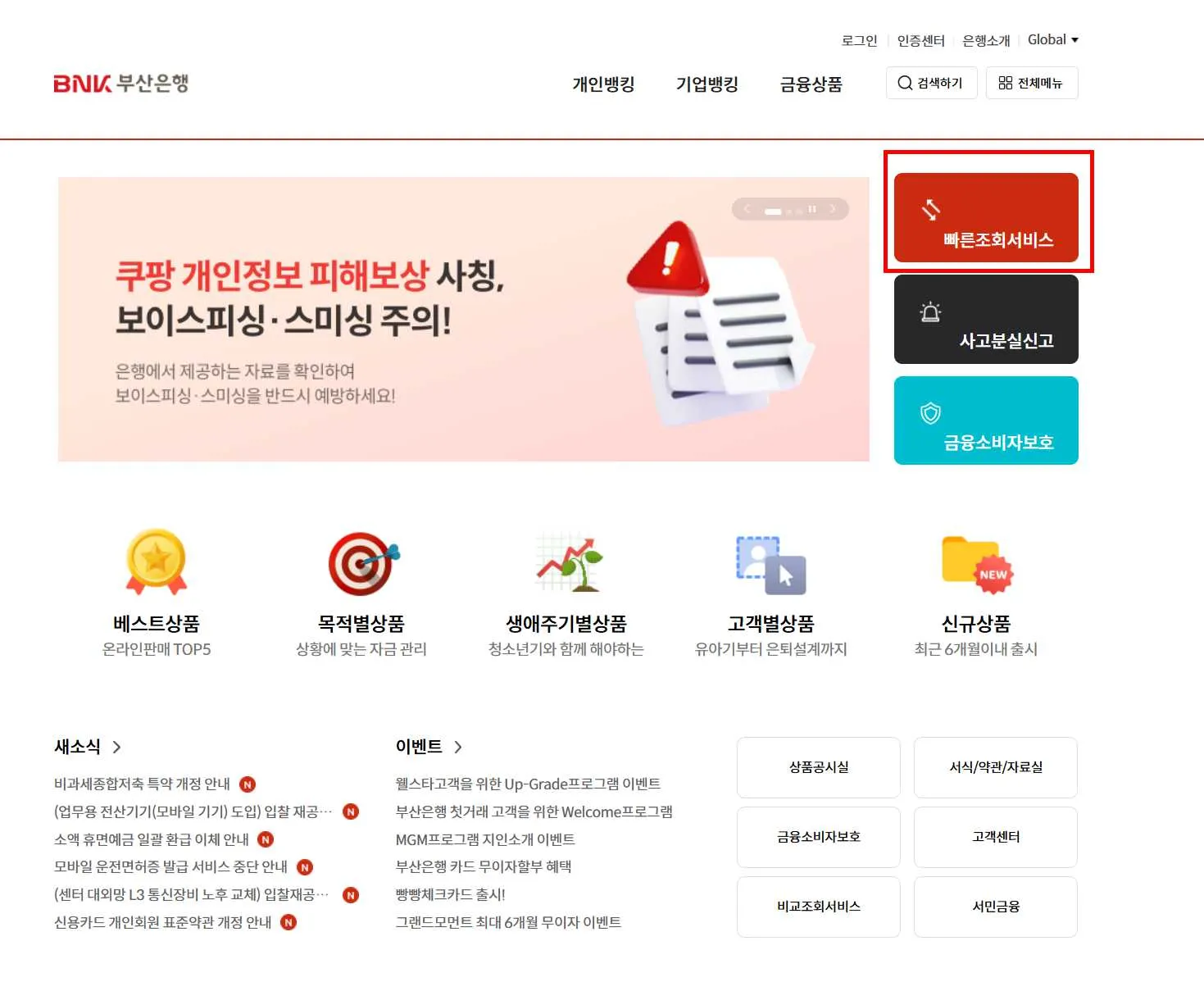
Task: Open news 소액 휴면예금 일괄 환급 이체 안내
Action: pyautogui.click(x=152, y=839)
